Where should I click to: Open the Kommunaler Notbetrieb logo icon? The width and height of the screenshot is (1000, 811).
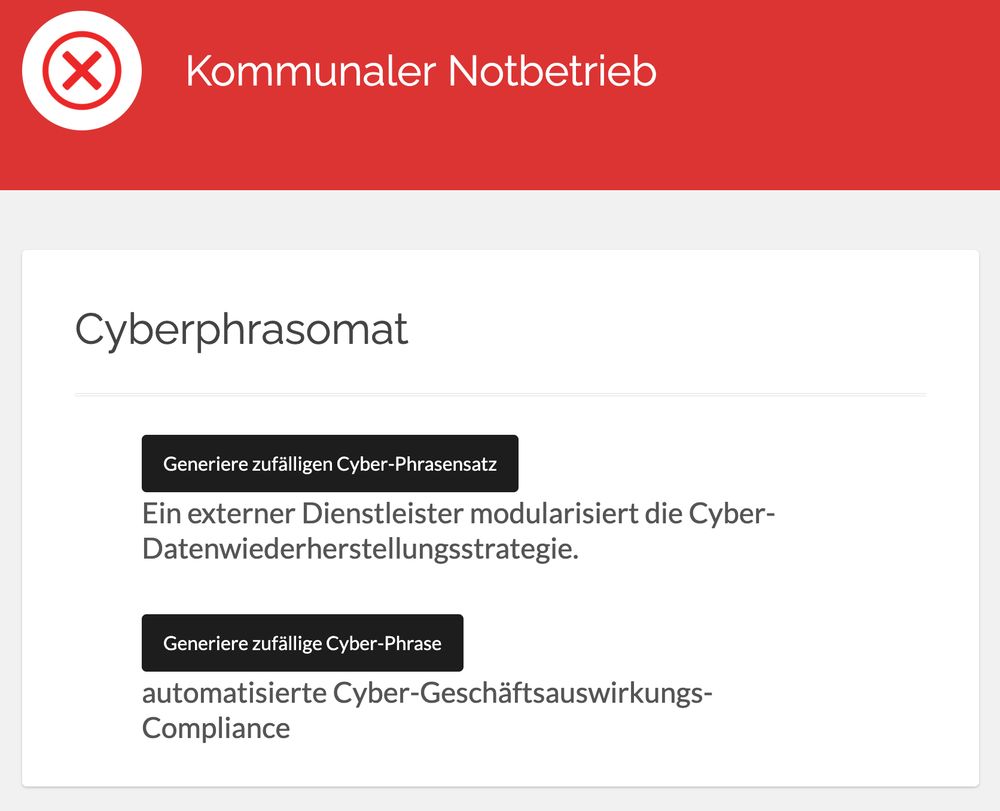tap(81, 71)
